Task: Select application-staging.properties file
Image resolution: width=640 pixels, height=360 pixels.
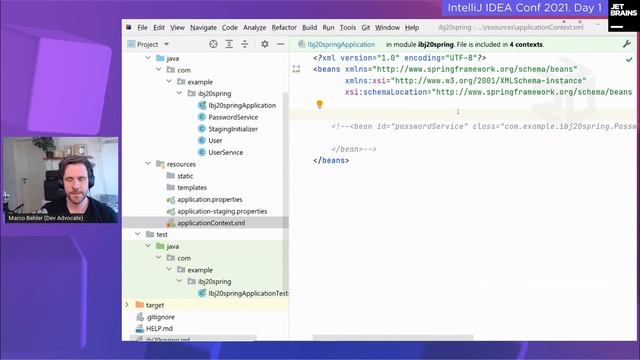Action: [x=222, y=211]
